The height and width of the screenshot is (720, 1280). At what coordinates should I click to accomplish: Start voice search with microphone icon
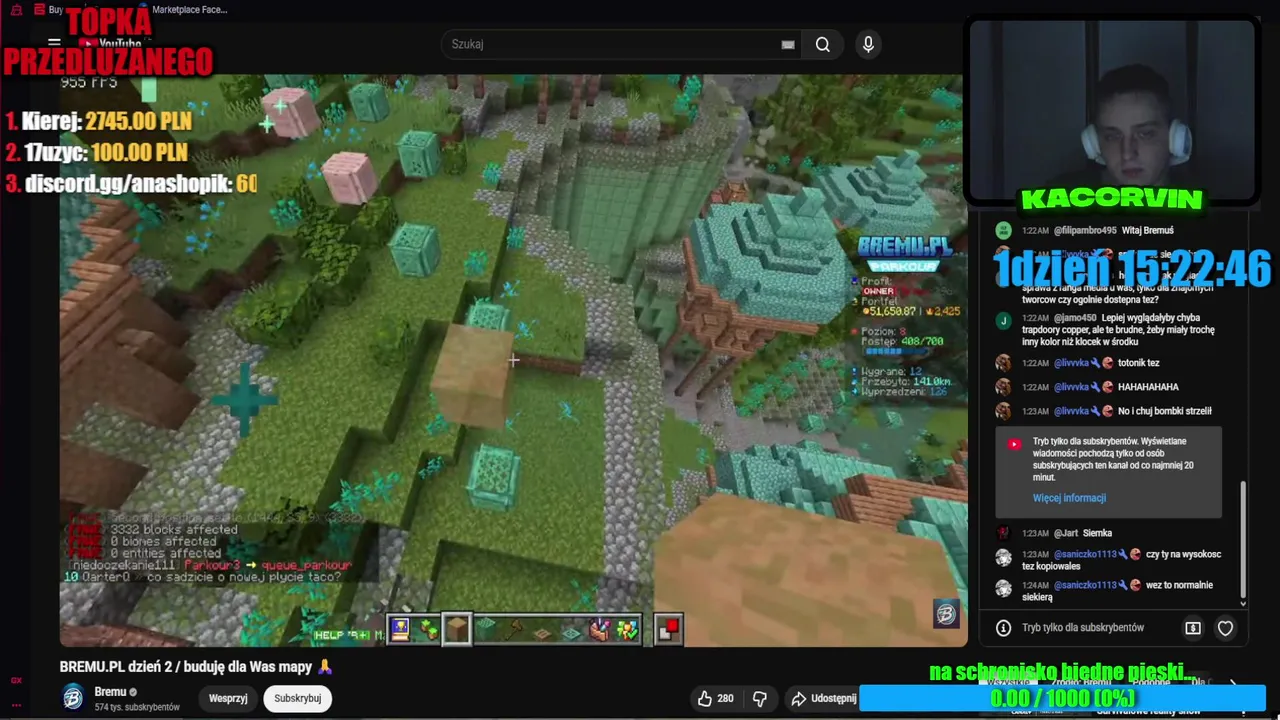[868, 44]
